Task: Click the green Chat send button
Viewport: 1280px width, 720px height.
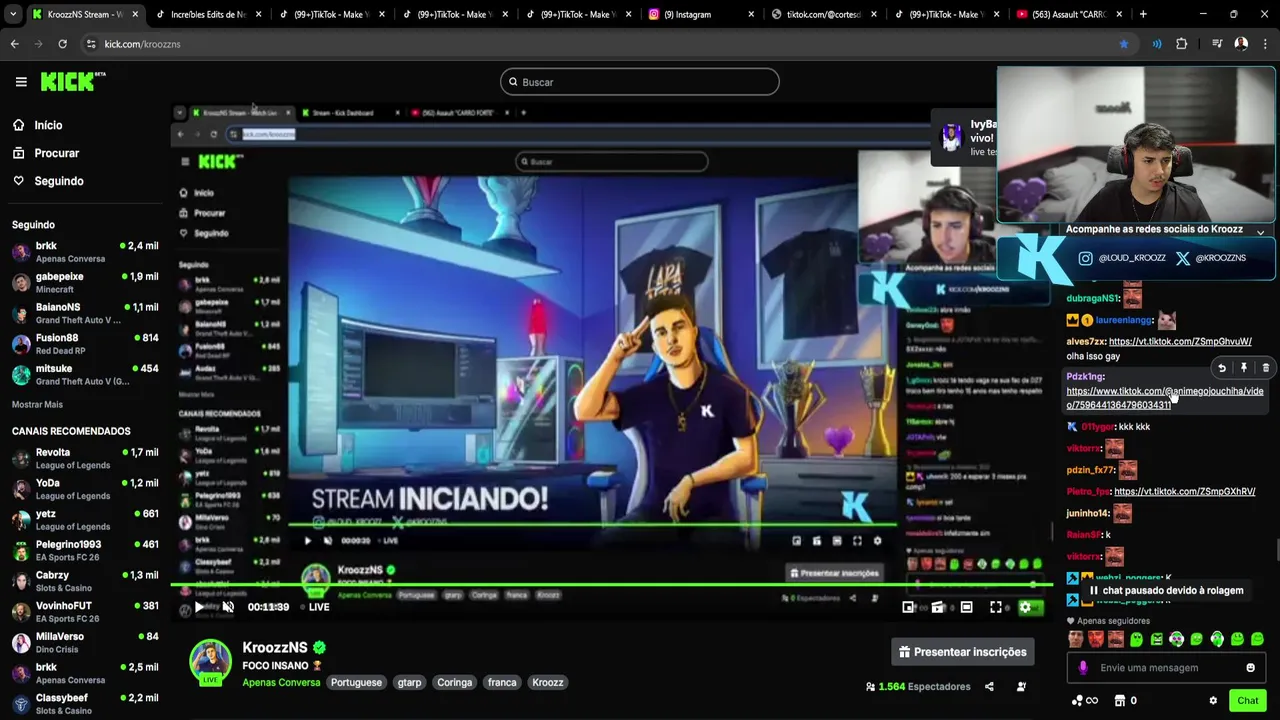Action: pos(1247,701)
